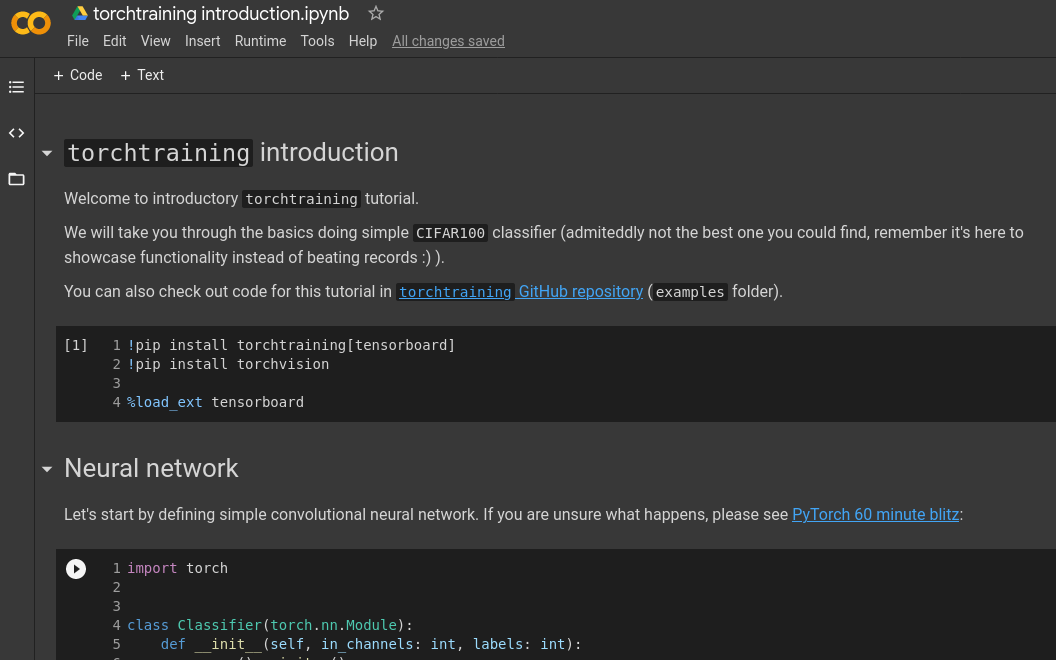Add a new Code cell
Image resolution: width=1056 pixels, height=660 pixels.
78,75
